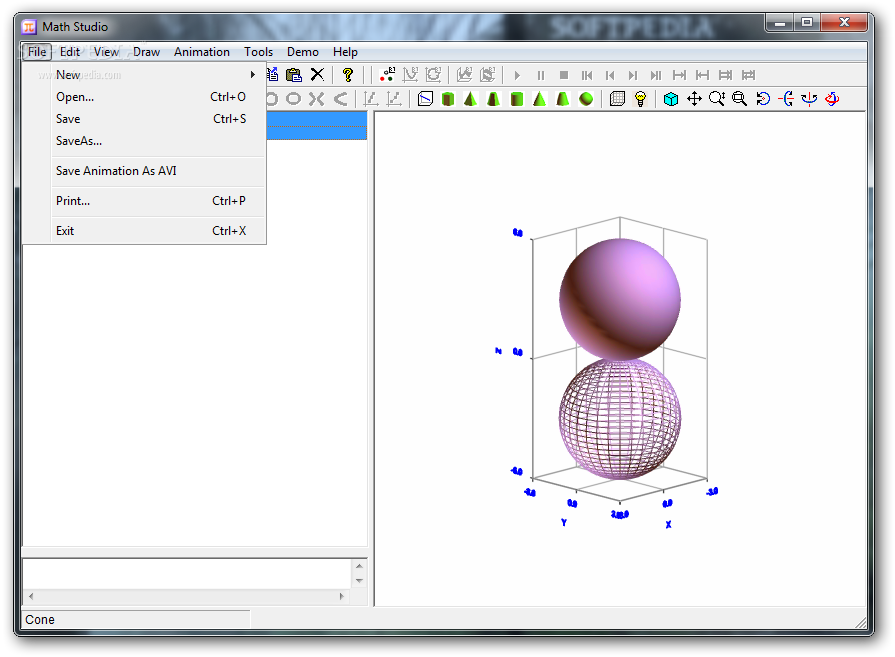Viewport: 895px width, 657px height.
Task: Insert a green cone shape after the cylinder
Action: click(x=470, y=99)
